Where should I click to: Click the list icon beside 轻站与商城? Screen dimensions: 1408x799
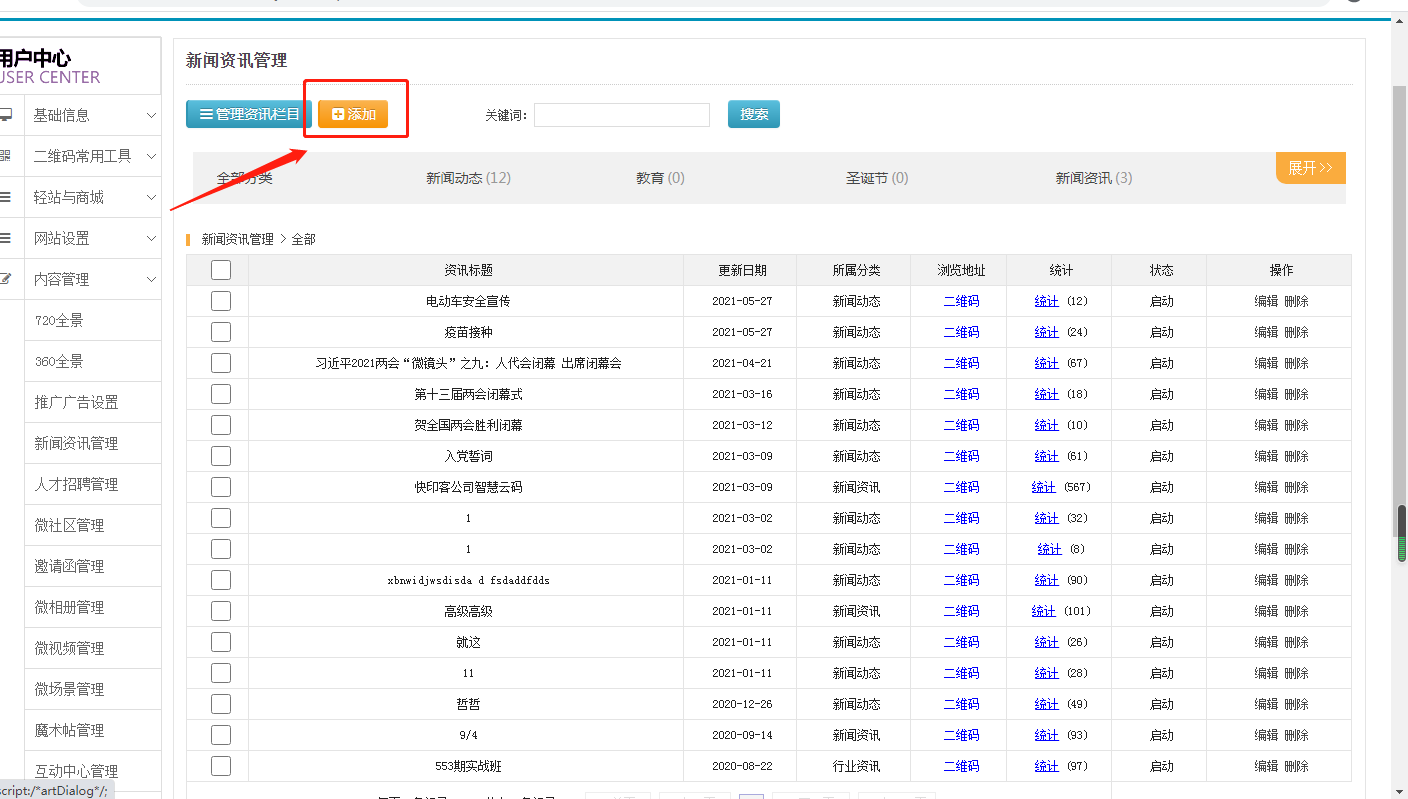coord(6,197)
